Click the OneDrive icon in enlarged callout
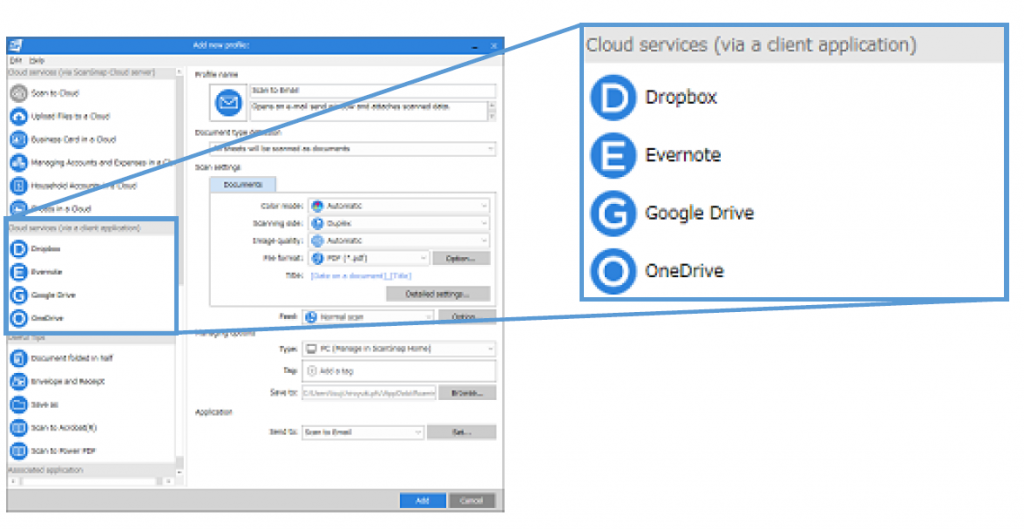Viewport: 1024px width, 529px height. 613,271
